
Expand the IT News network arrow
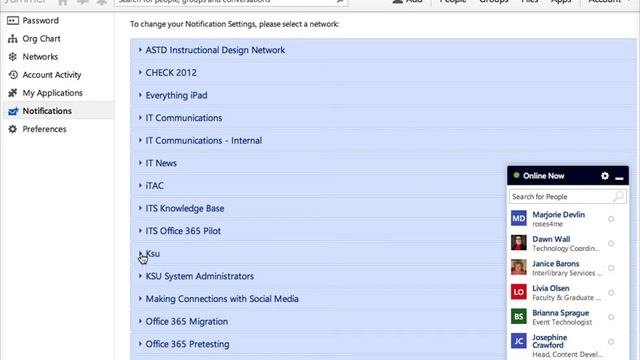pos(140,163)
